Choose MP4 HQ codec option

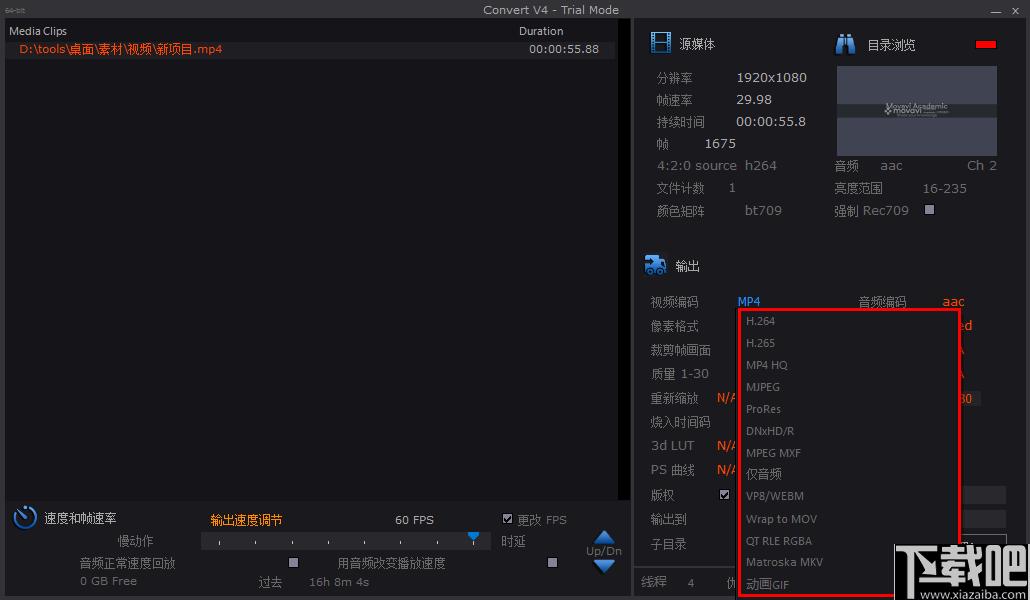tap(767, 365)
